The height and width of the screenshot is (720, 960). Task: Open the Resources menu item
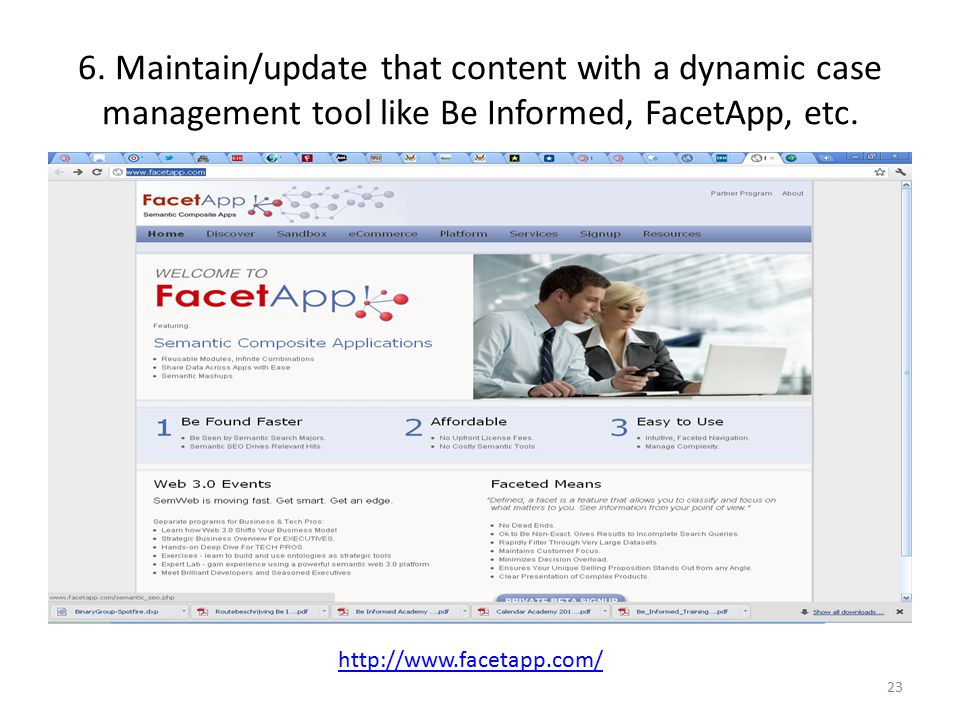pos(672,234)
